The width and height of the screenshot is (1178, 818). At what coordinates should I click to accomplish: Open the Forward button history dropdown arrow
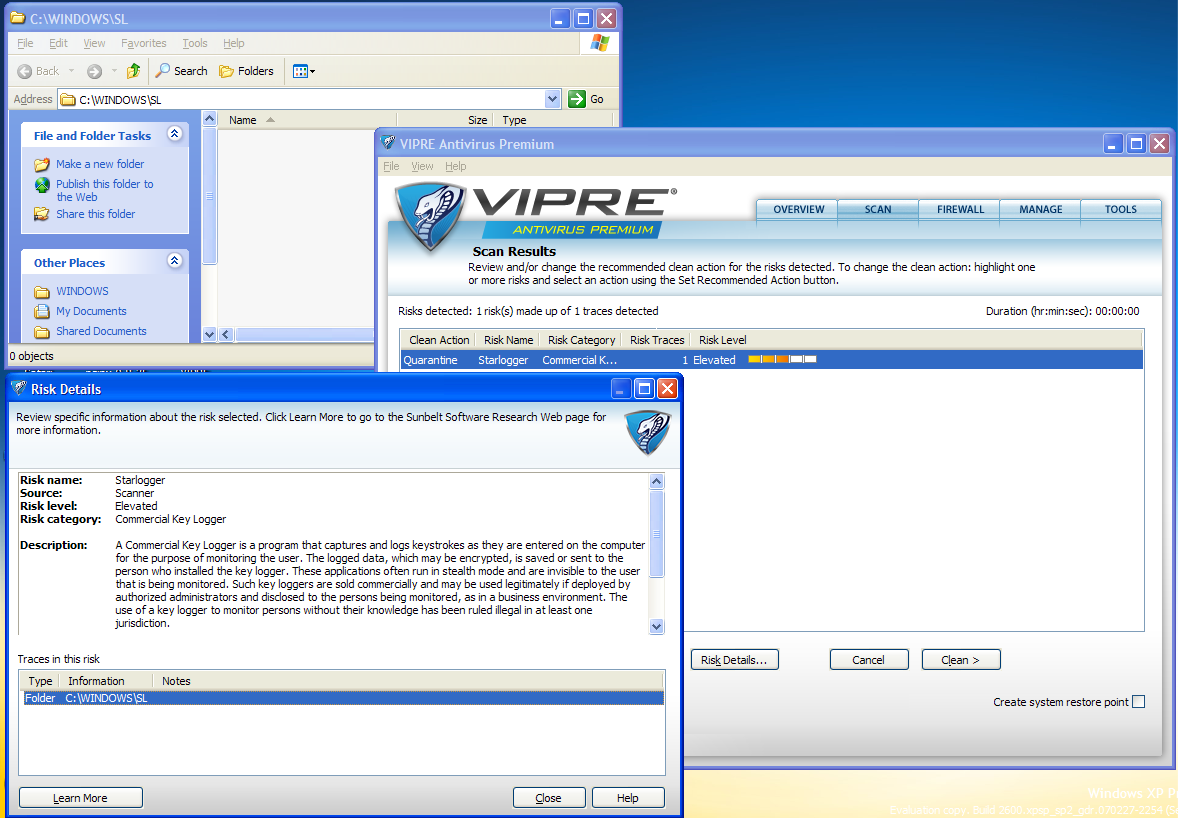point(114,71)
